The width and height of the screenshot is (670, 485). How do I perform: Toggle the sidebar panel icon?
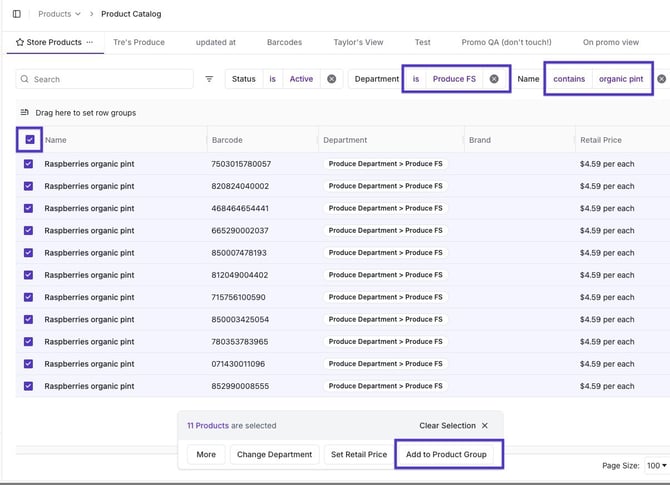tap(16, 14)
